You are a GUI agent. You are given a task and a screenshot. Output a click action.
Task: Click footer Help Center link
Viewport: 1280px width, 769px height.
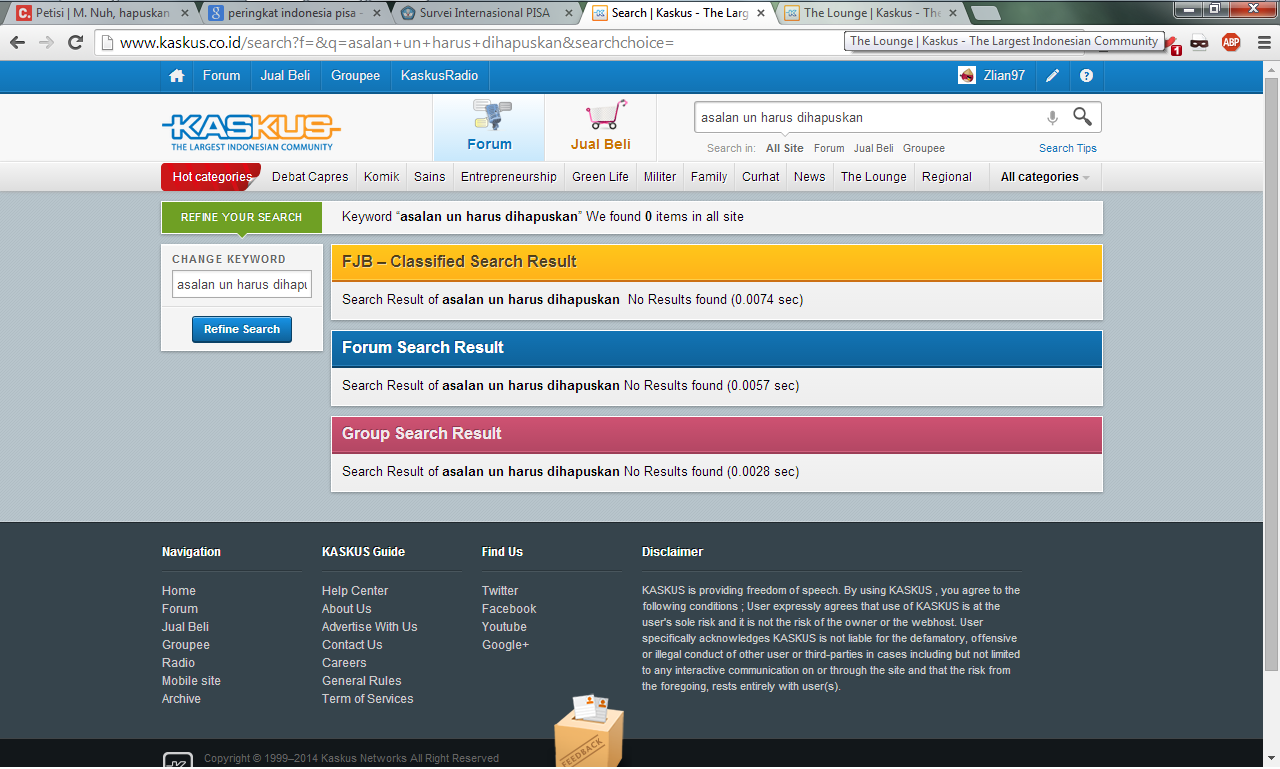355,591
